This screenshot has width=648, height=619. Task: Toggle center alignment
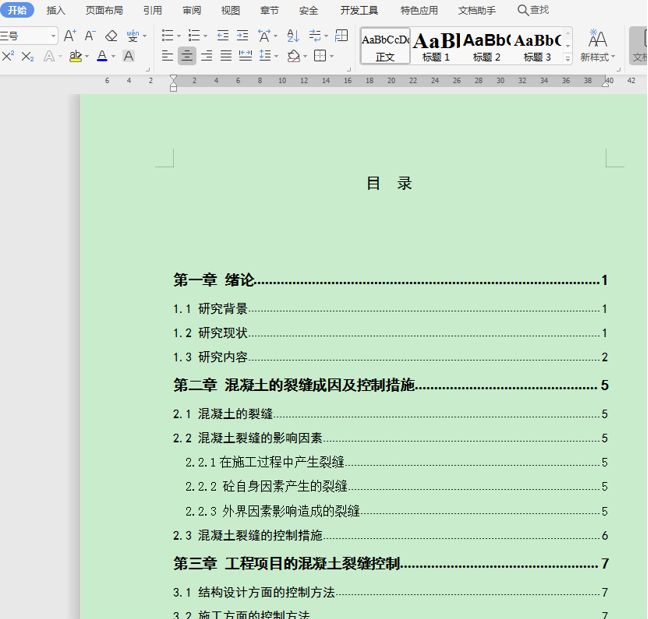point(187,56)
